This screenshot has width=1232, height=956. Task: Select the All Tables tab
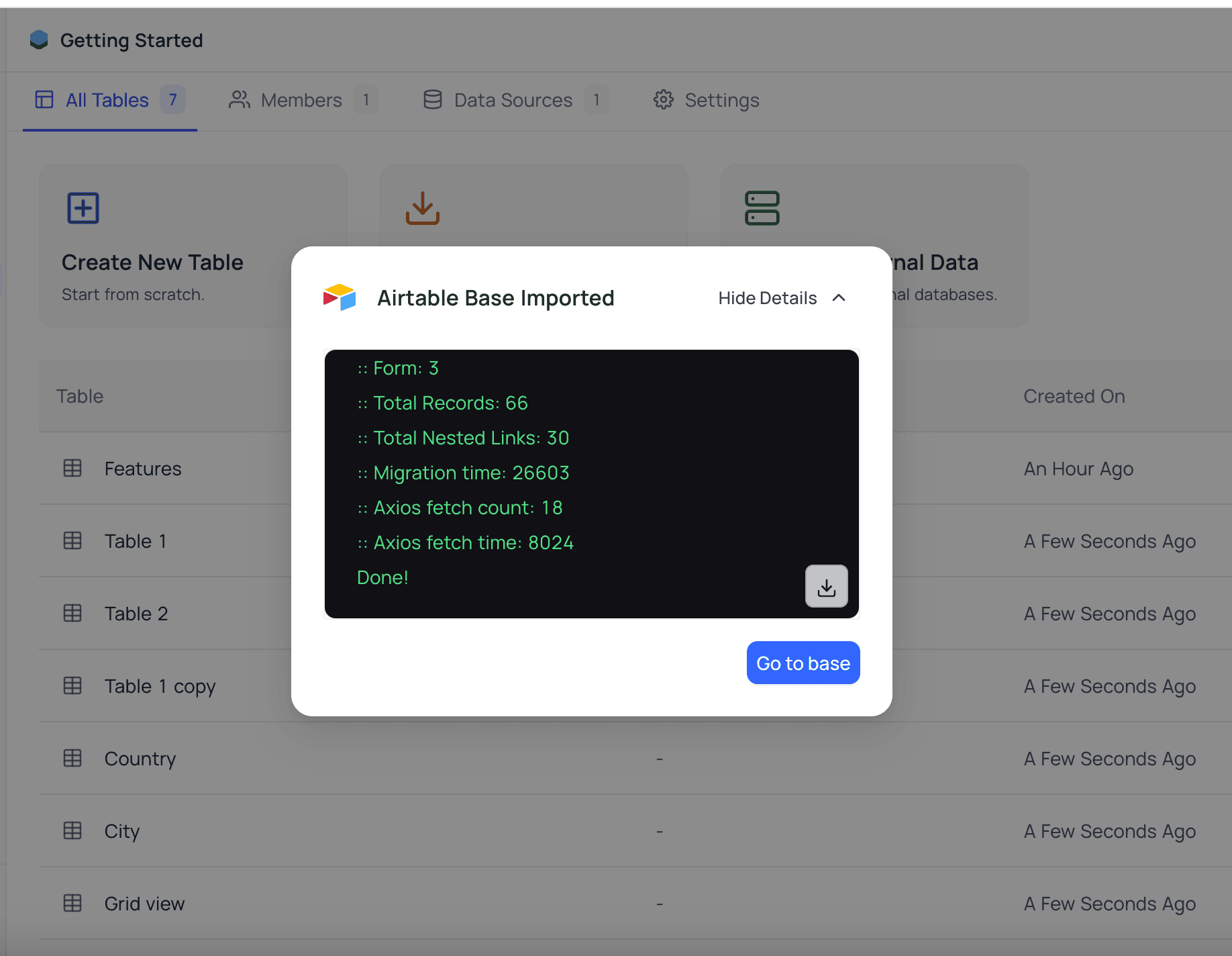click(x=107, y=100)
